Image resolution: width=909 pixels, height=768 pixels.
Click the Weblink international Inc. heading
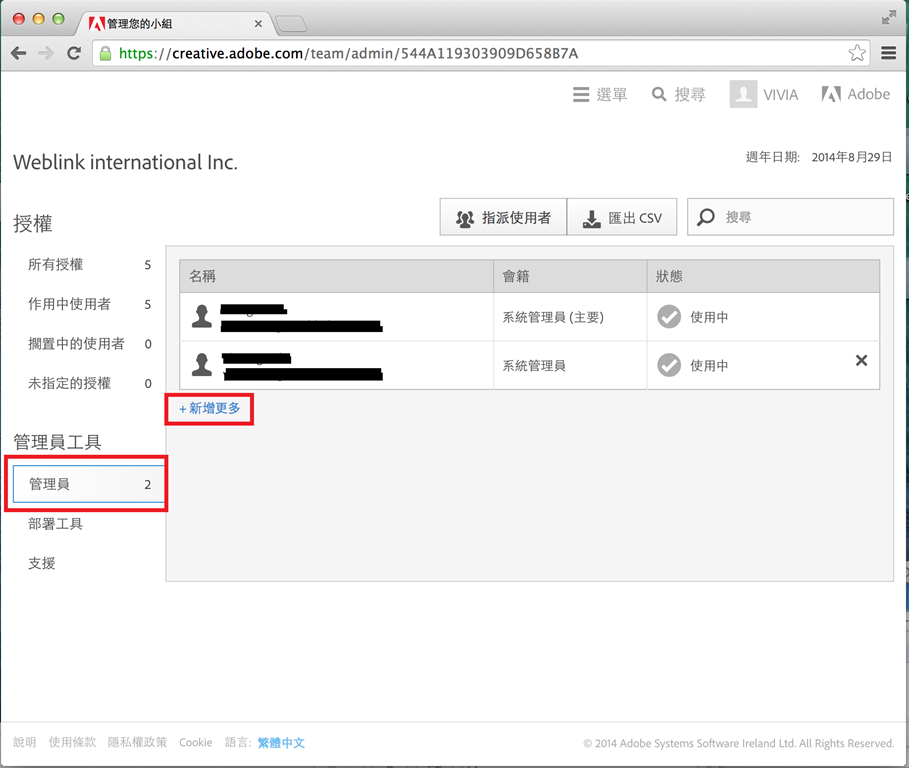pyautogui.click(x=125, y=162)
